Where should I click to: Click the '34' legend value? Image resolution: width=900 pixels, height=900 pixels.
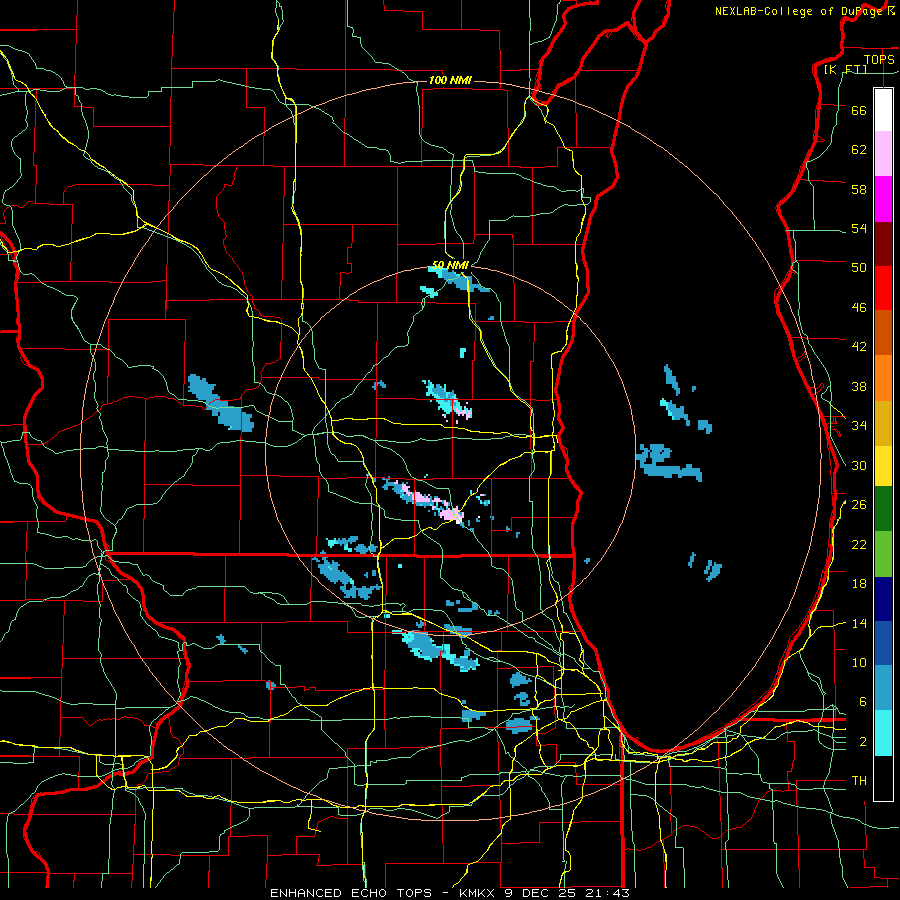[x=859, y=425]
